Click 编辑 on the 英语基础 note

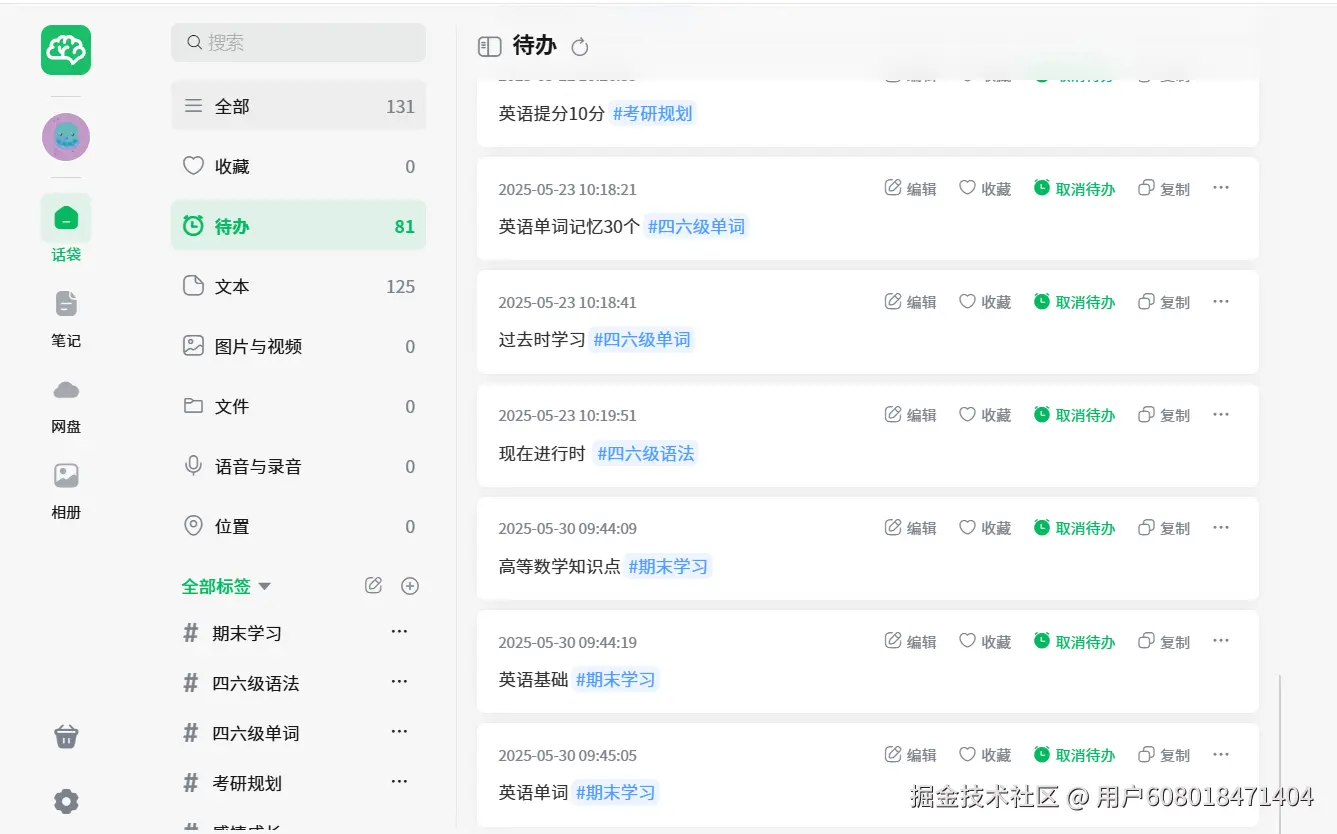[x=911, y=642]
